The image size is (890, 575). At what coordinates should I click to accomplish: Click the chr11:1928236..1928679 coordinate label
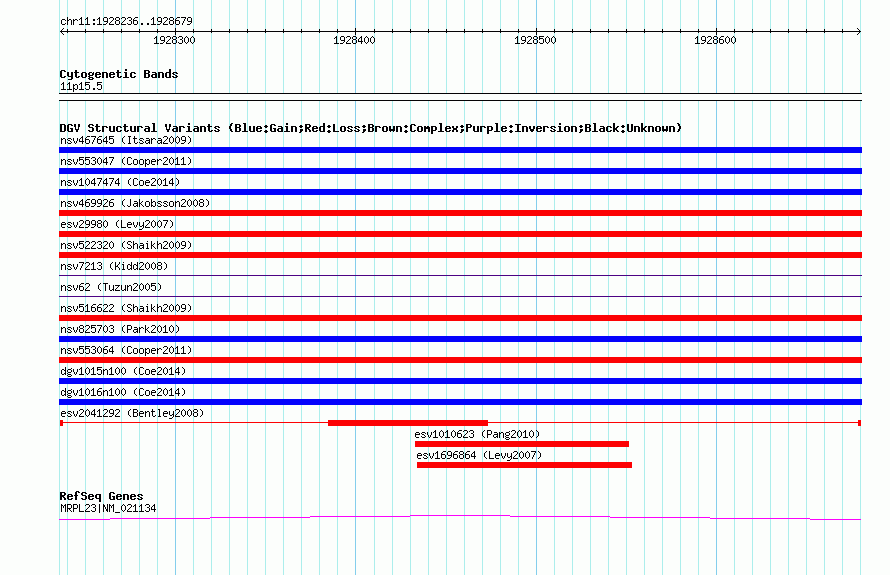click(x=126, y=22)
